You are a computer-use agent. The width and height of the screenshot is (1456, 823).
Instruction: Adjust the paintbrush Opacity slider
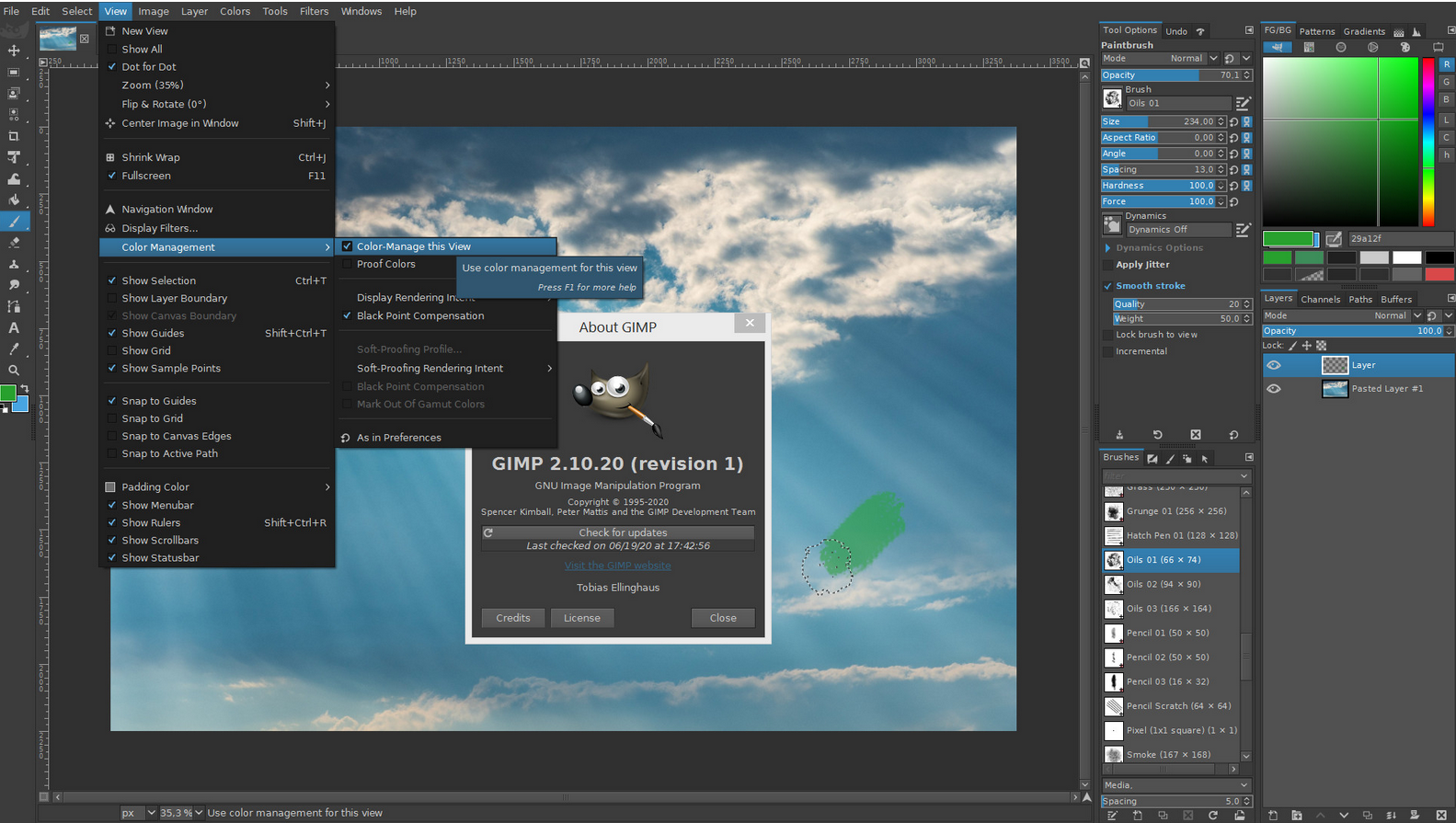(x=1177, y=75)
